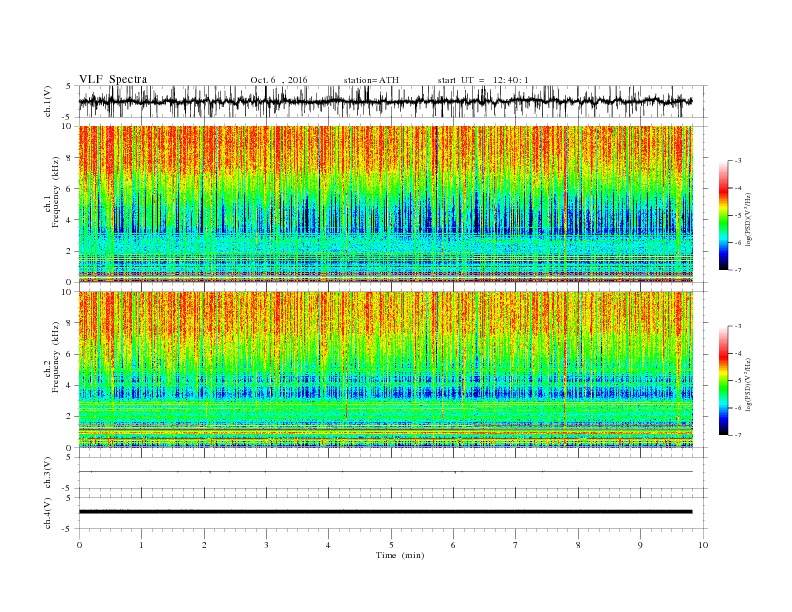This screenshot has width=792, height=612.
Task: Click the 1 tick on the time axis
Action: coord(141,545)
